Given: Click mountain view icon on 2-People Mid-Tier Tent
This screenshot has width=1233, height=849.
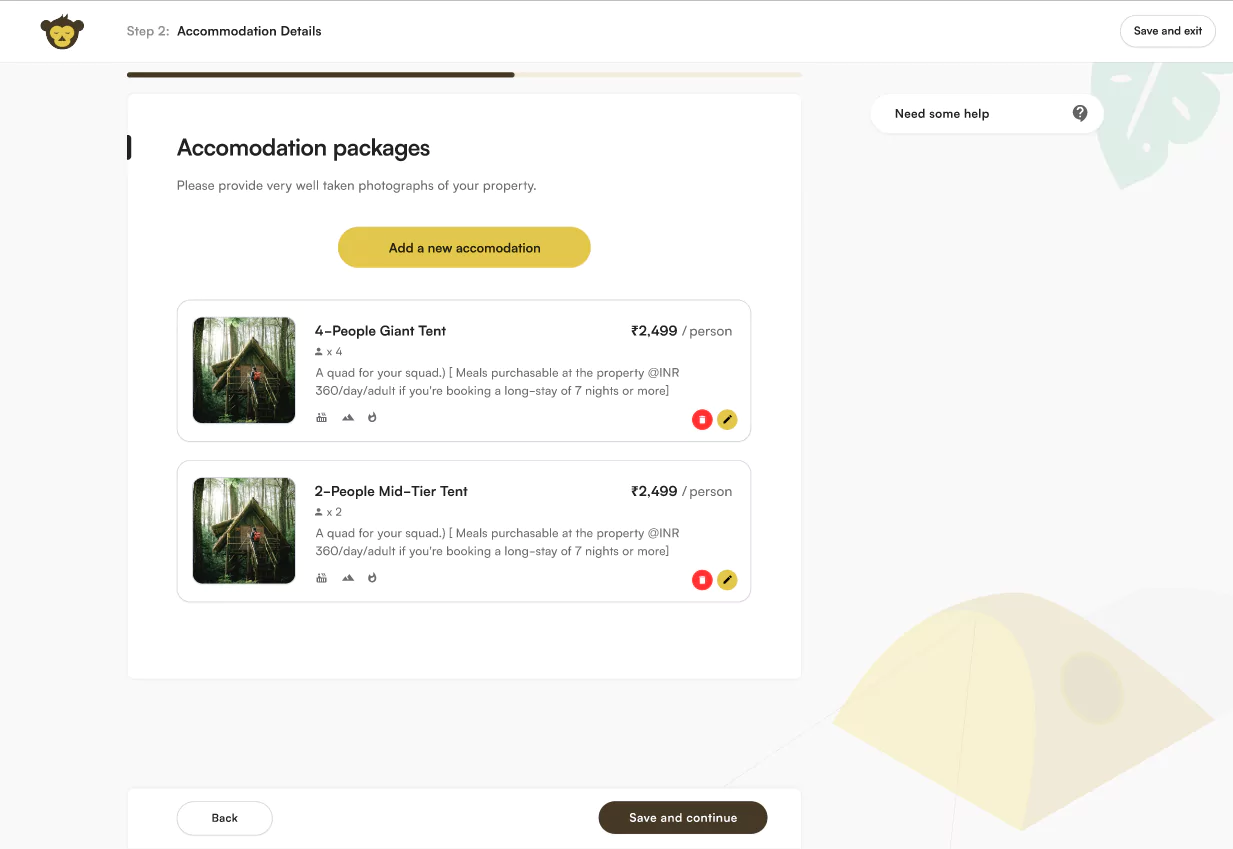Looking at the screenshot, I should (348, 578).
